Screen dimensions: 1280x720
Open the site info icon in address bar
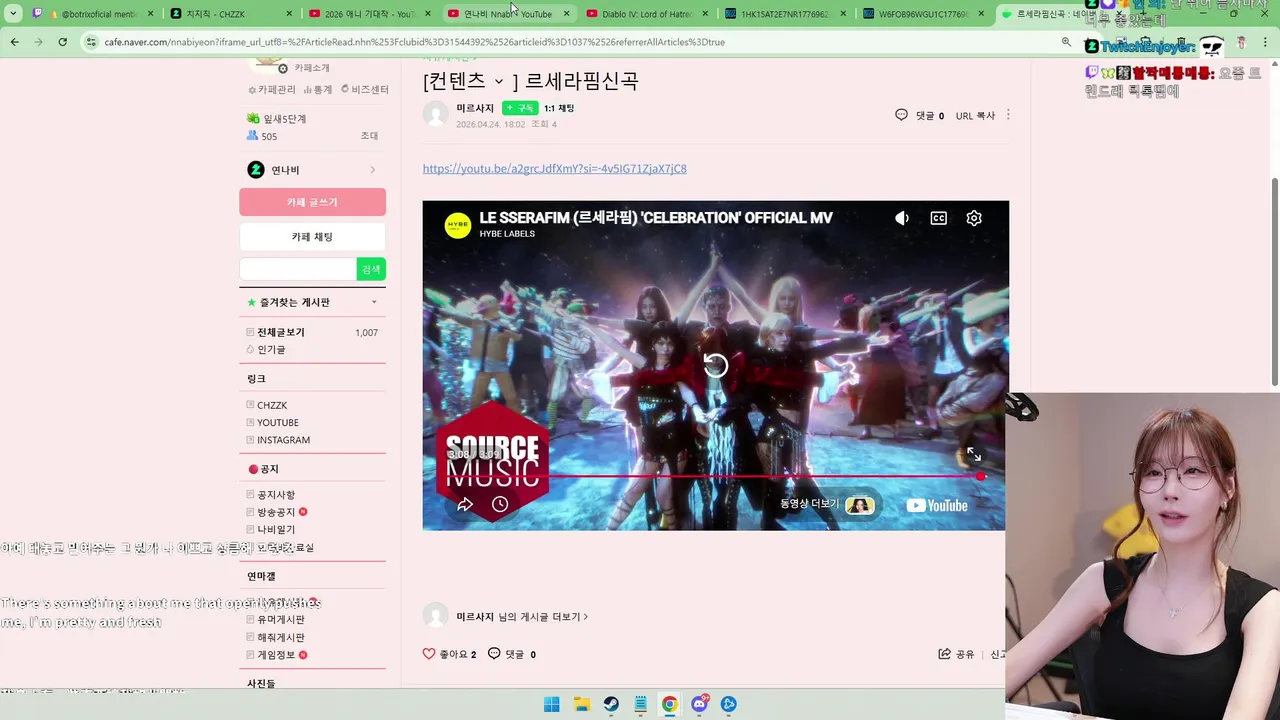click(x=91, y=42)
